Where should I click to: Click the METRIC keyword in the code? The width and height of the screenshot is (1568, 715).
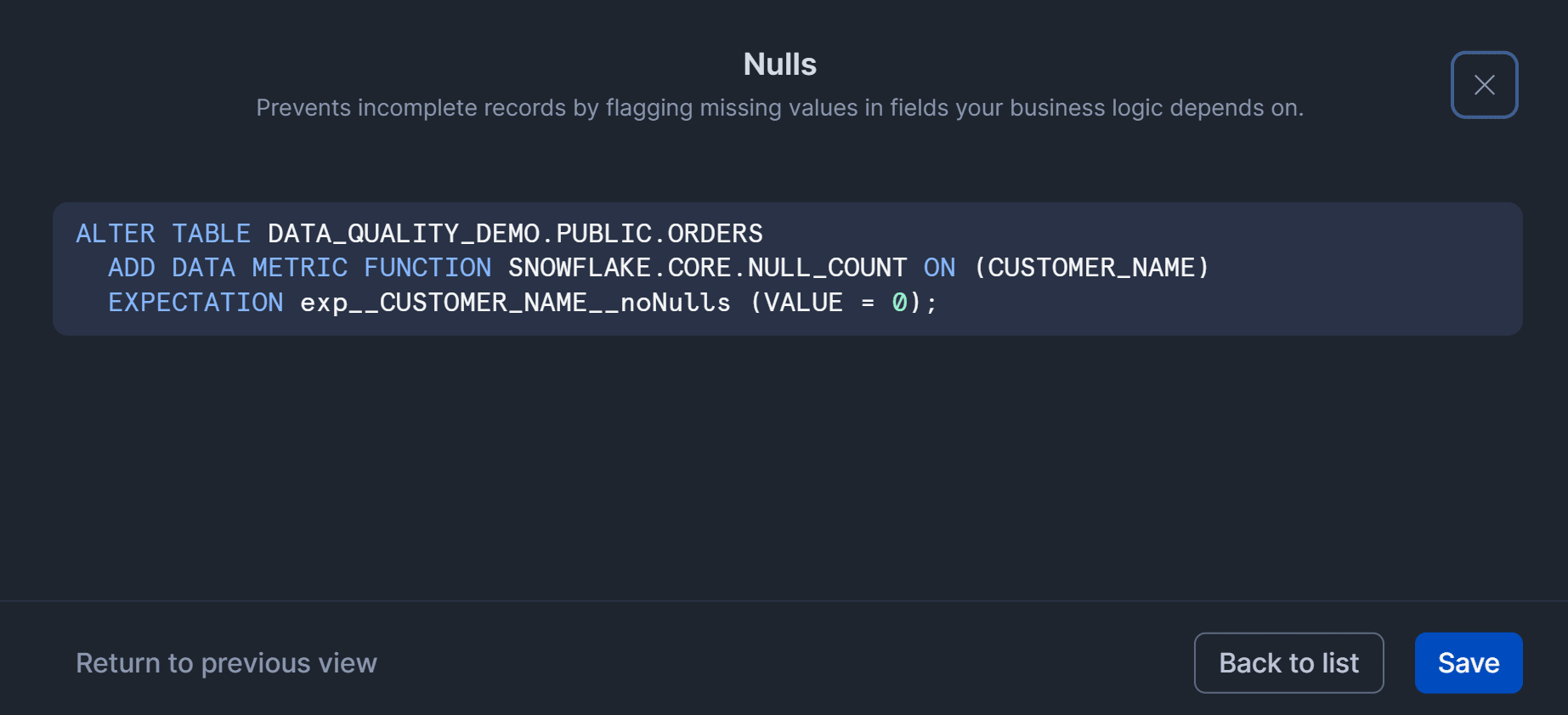(300, 268)
